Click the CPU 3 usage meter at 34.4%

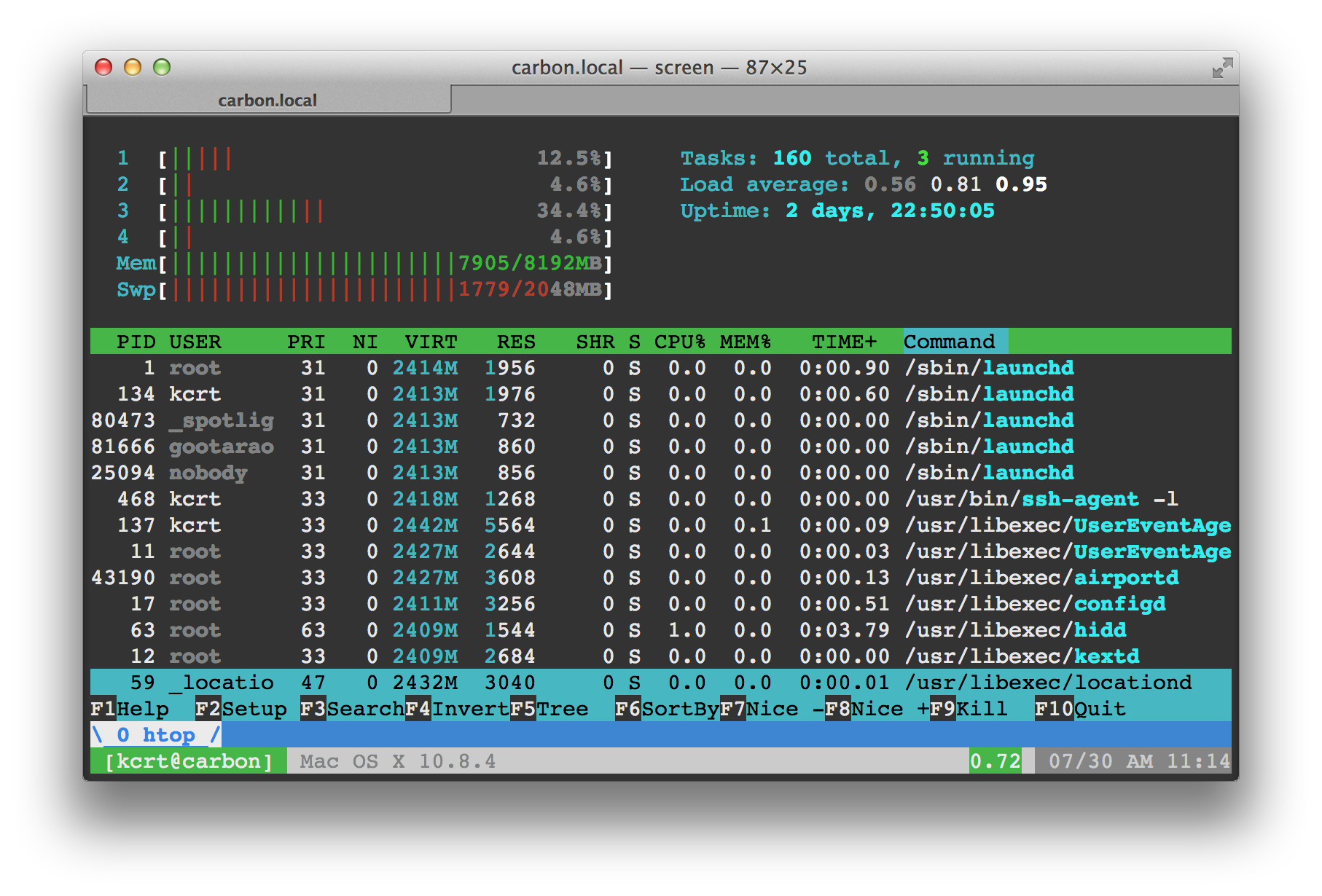click(x=364, y=211)
